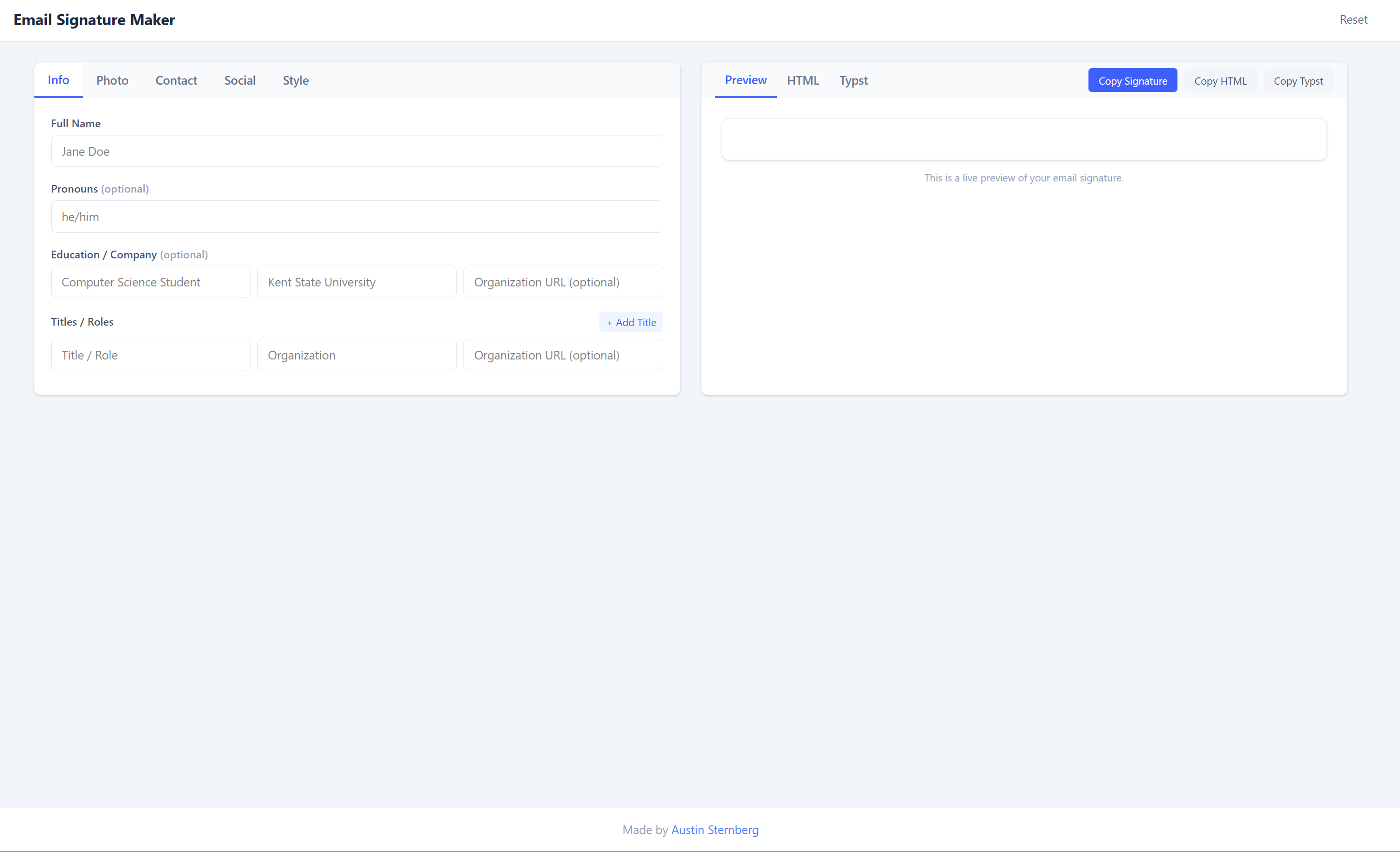Reset the signature form

[1354, 19]
